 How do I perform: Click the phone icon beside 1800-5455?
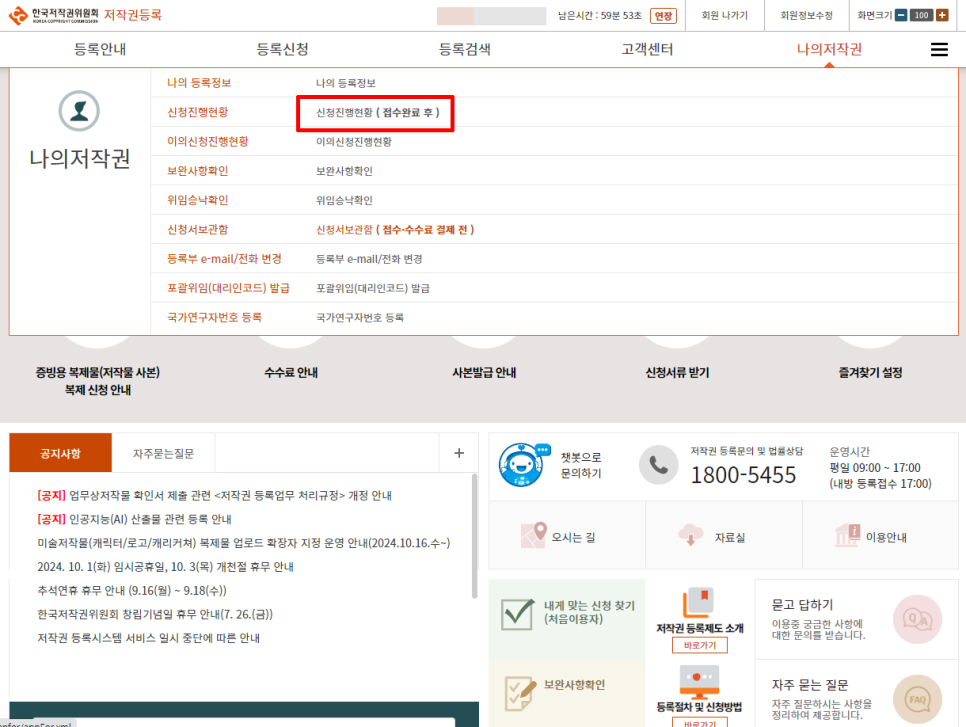click(x=659, y=465)
